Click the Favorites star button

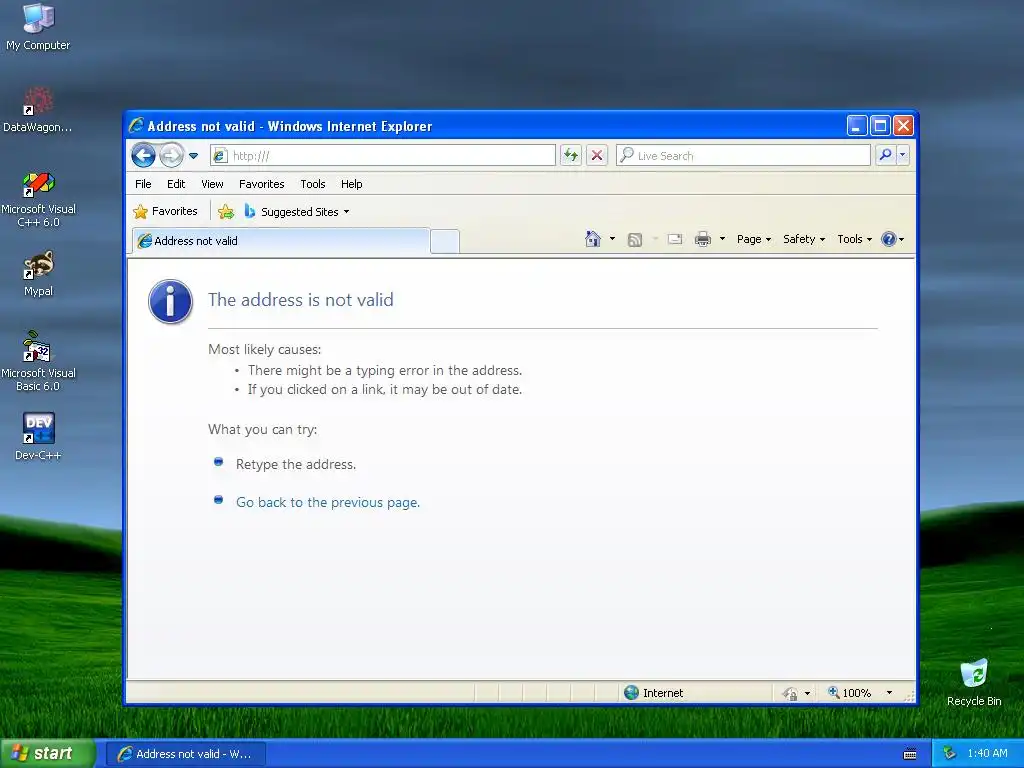tap(165, 212)
